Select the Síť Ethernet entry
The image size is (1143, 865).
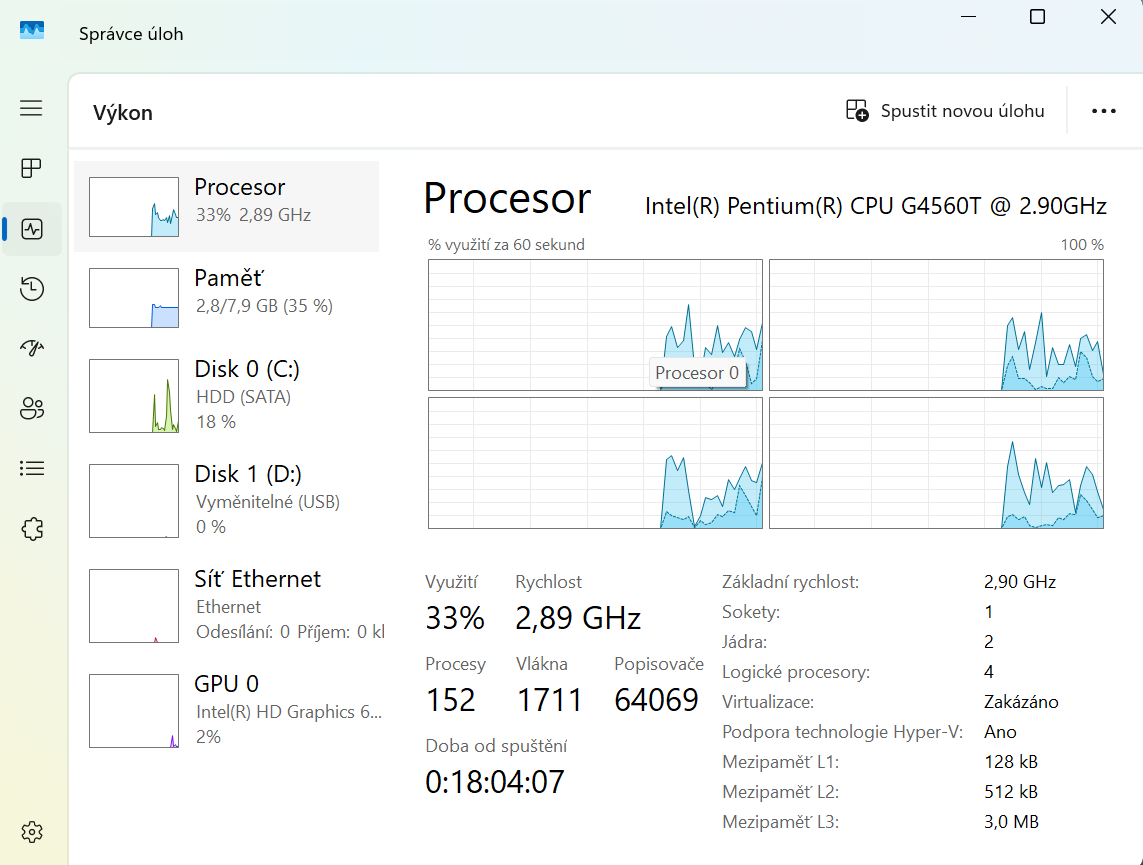coord(227,604)
